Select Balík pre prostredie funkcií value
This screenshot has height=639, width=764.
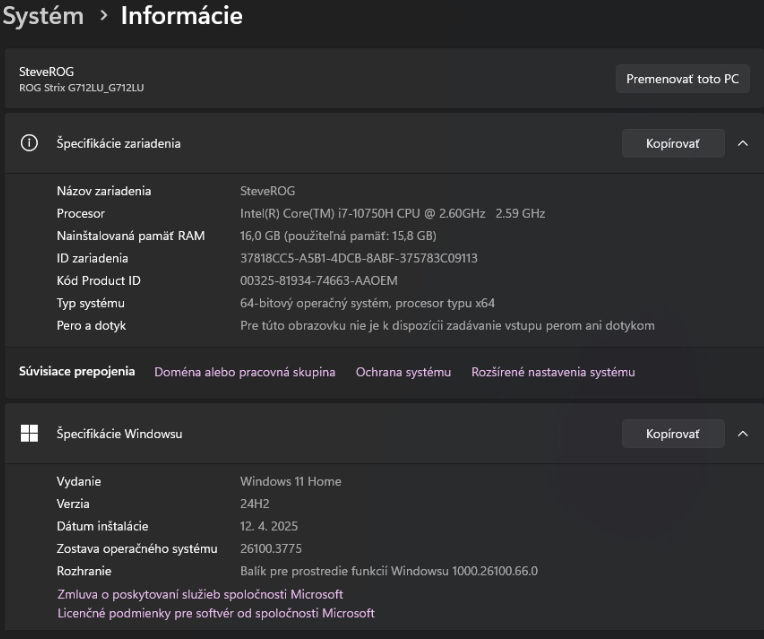389,571
